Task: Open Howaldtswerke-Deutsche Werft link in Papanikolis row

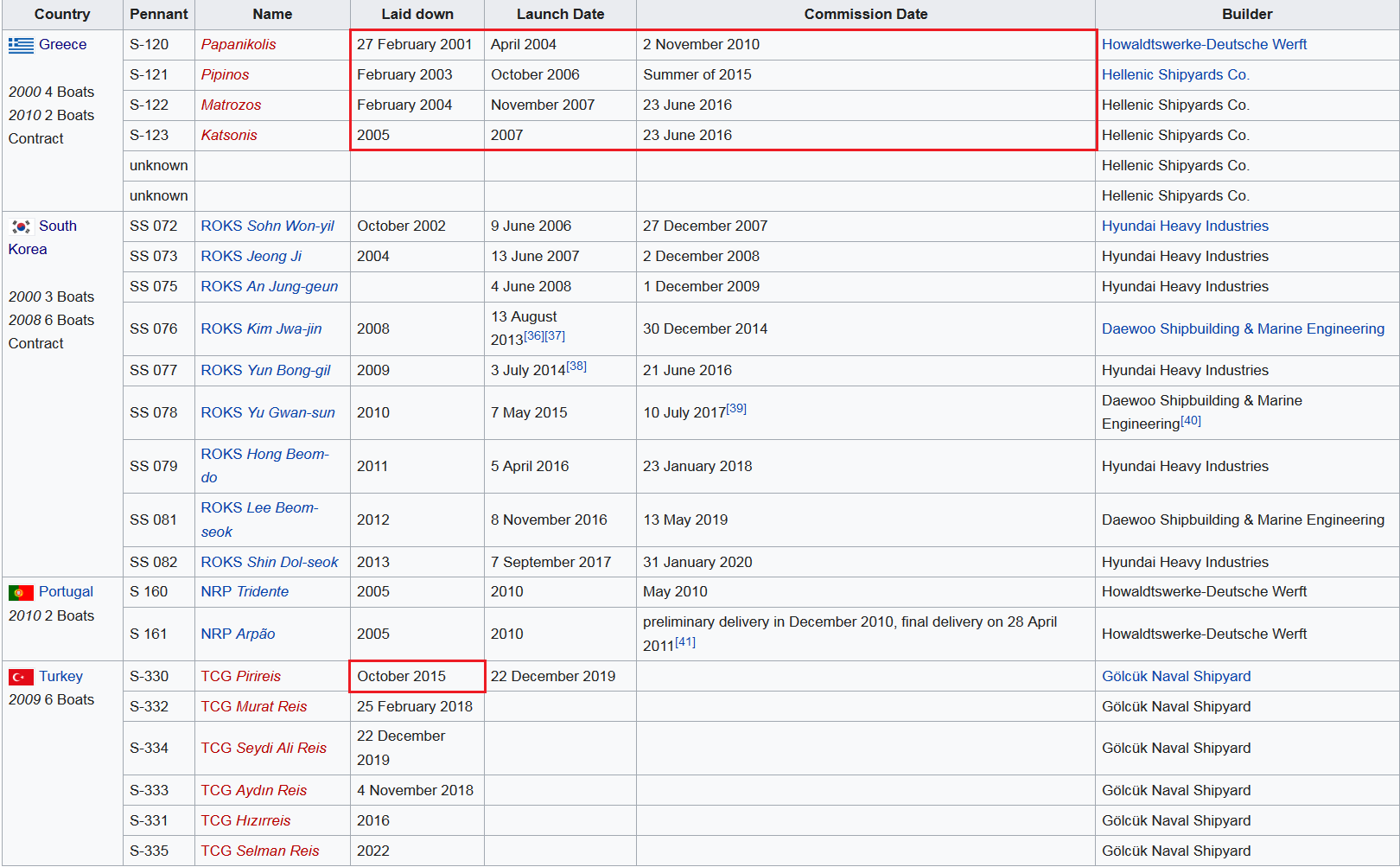Action: [1204, 45]
